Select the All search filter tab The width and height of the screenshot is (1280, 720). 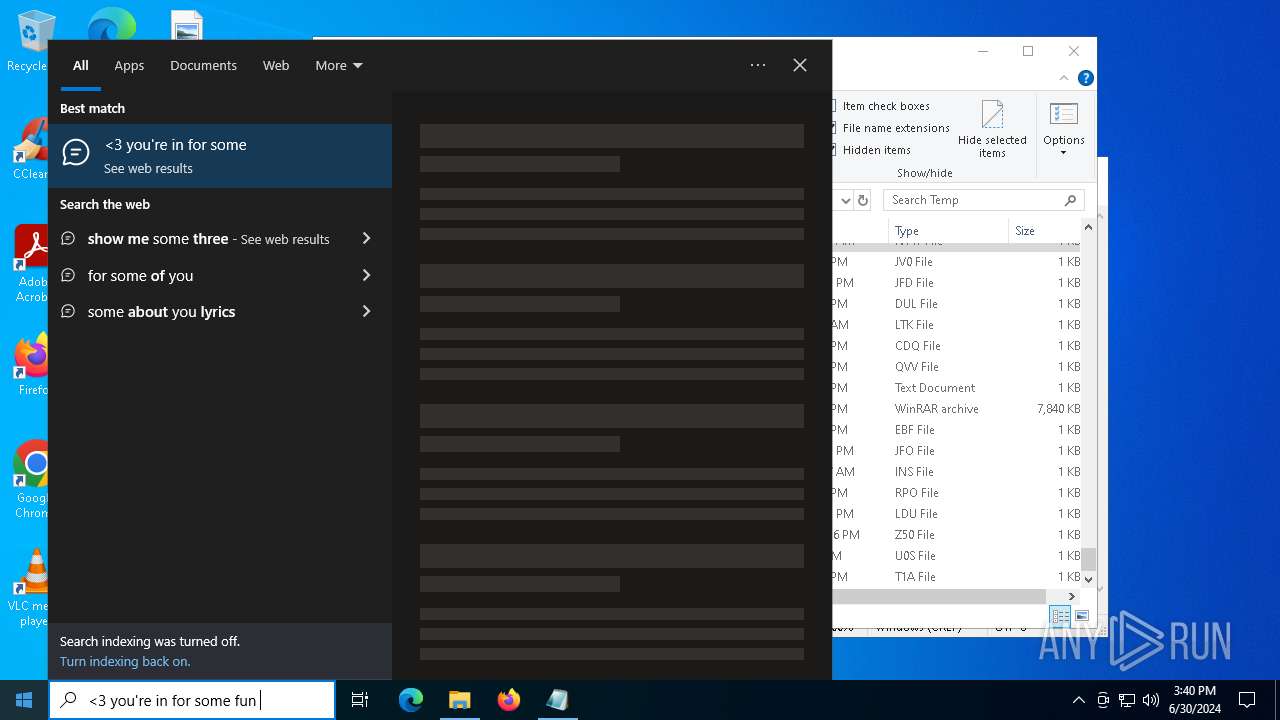(81, 65)
